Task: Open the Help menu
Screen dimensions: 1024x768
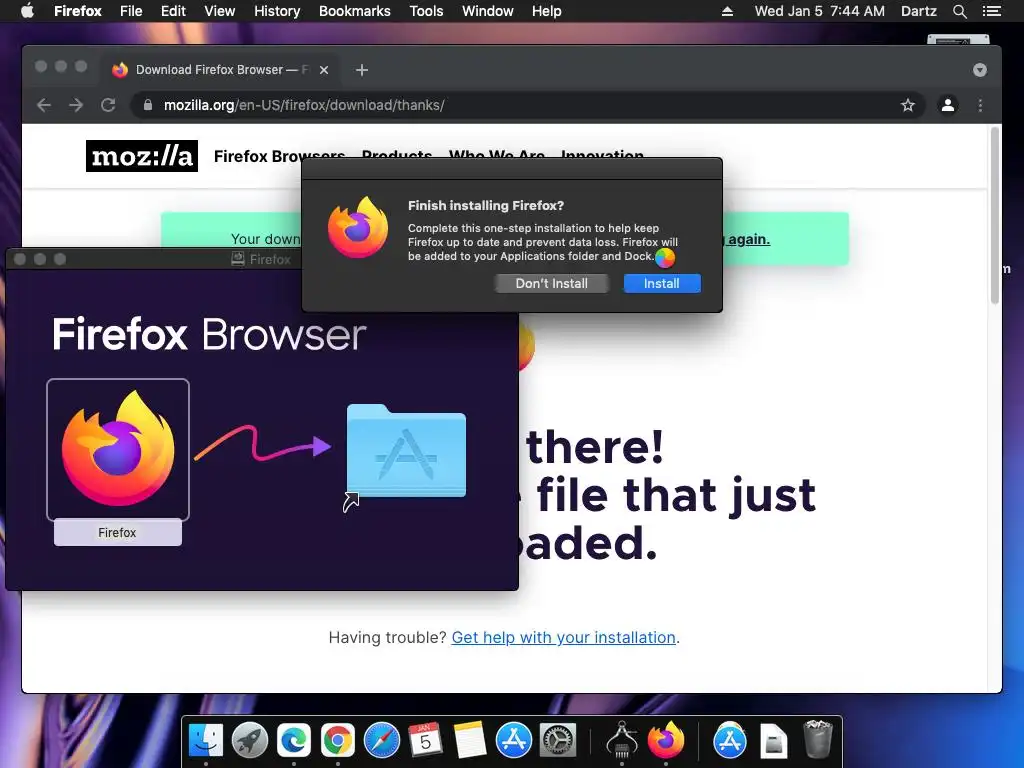Action: [x=547, y=11]
